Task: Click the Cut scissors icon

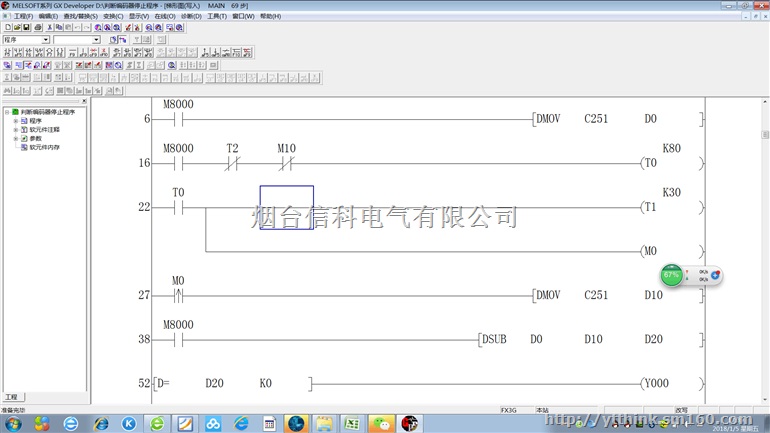Action: pyautogui.click(x=50, y=27)
